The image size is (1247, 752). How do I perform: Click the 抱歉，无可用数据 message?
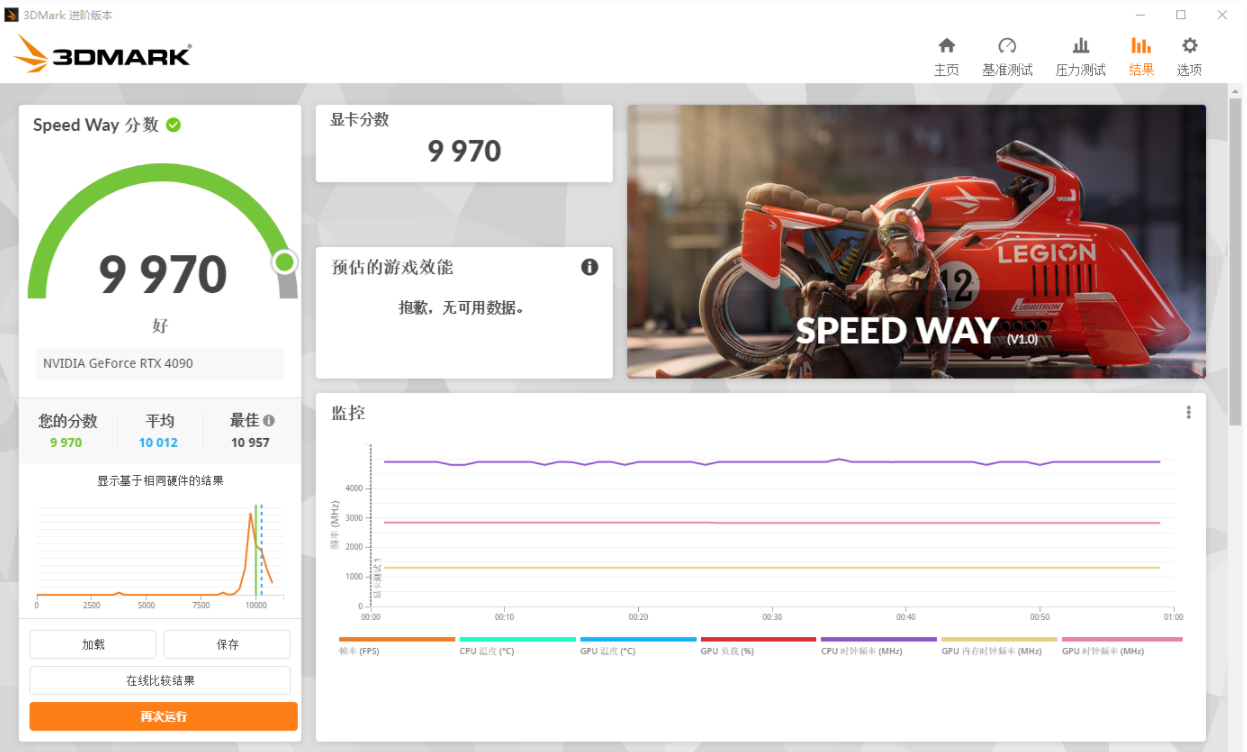[462, 308]
